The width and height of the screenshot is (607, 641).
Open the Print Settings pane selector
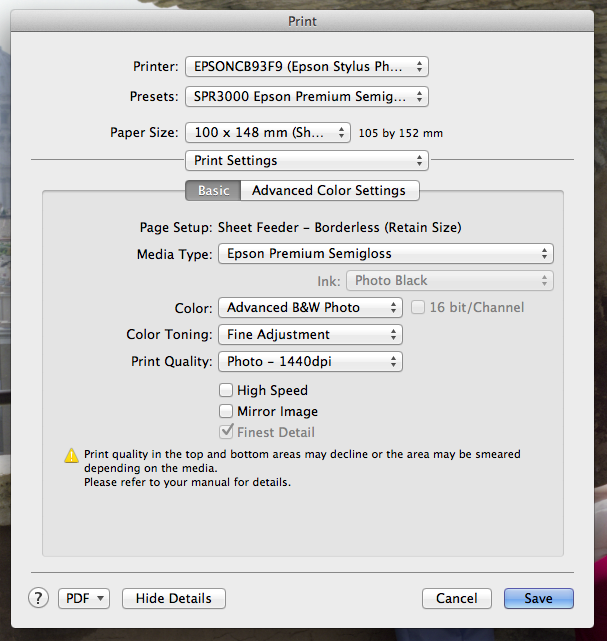pyautogui.click(x=306, y=160)
